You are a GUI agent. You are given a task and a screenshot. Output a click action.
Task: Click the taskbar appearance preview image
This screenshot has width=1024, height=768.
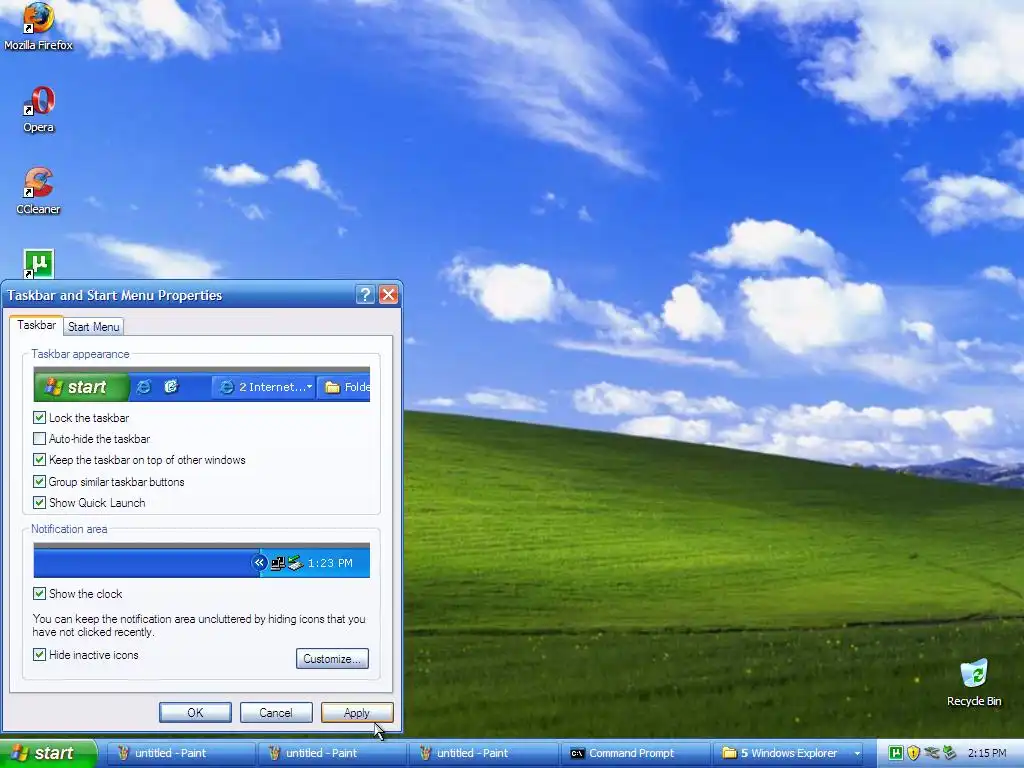202,385
